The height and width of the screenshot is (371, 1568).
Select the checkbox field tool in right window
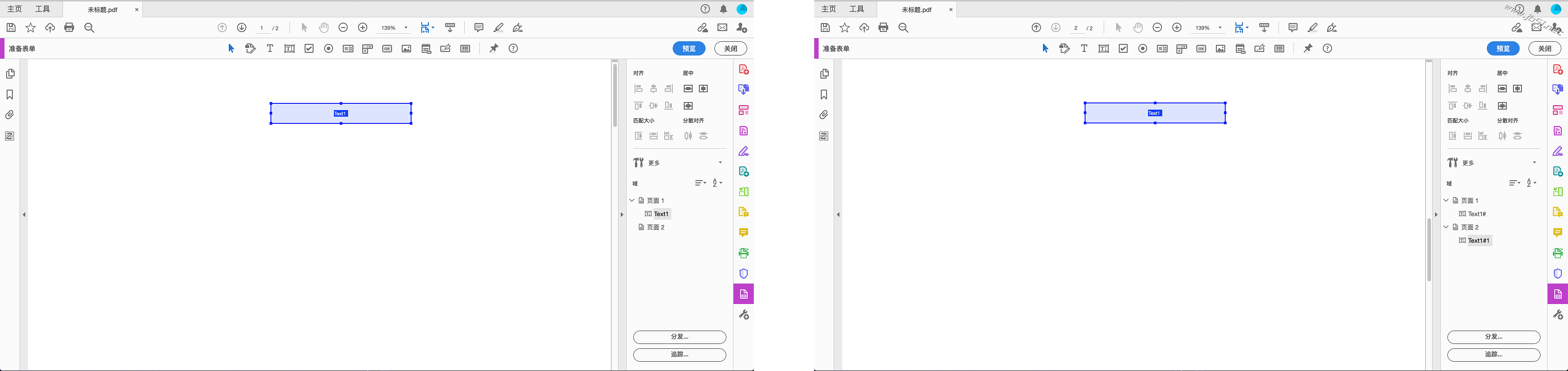pyautogui.click(x=1123, y=49)
